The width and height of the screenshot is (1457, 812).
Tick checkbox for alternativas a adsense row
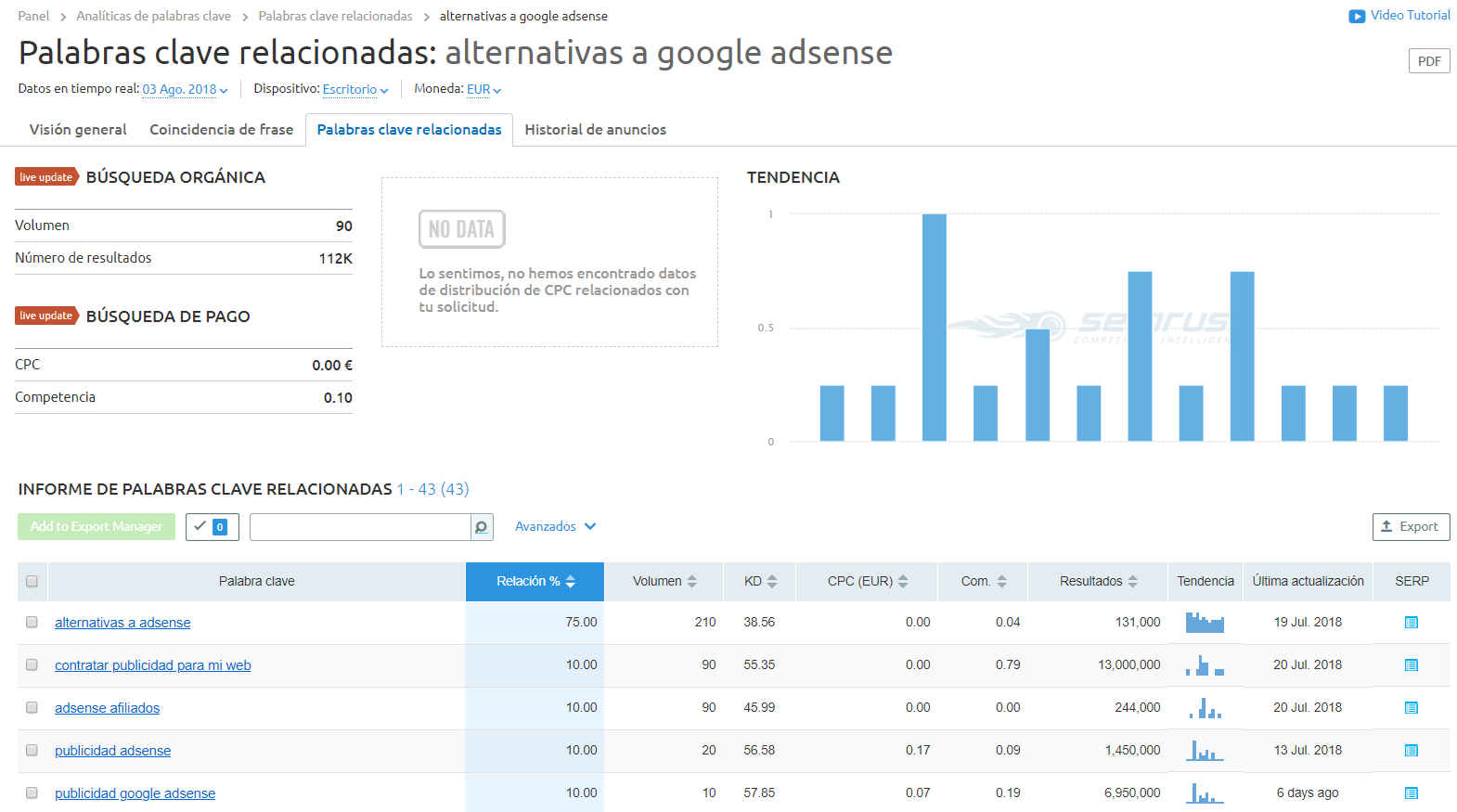point(32,623)
